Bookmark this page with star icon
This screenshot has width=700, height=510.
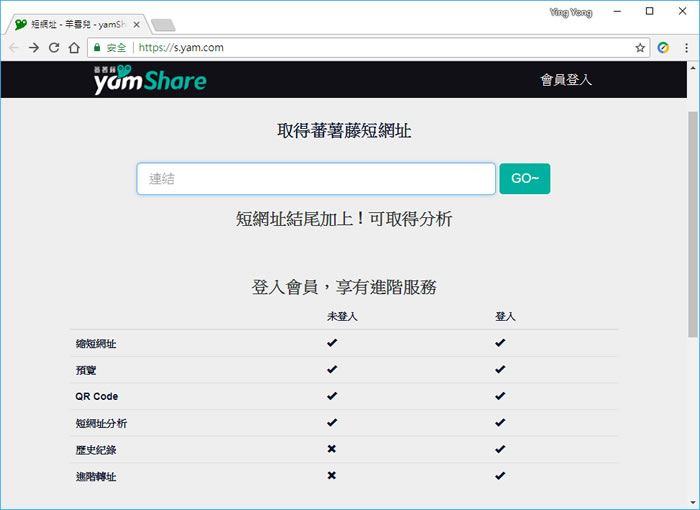[640, 47]
